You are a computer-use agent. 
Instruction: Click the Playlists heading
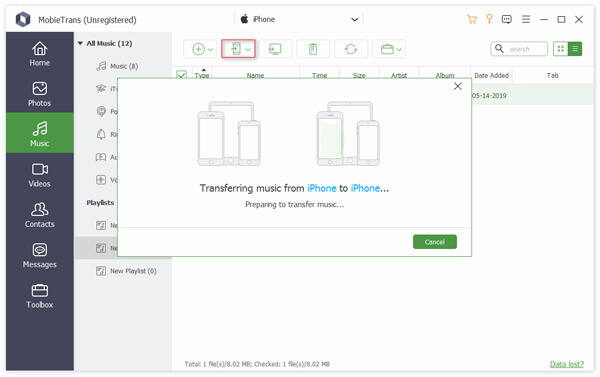pos(100,202)
